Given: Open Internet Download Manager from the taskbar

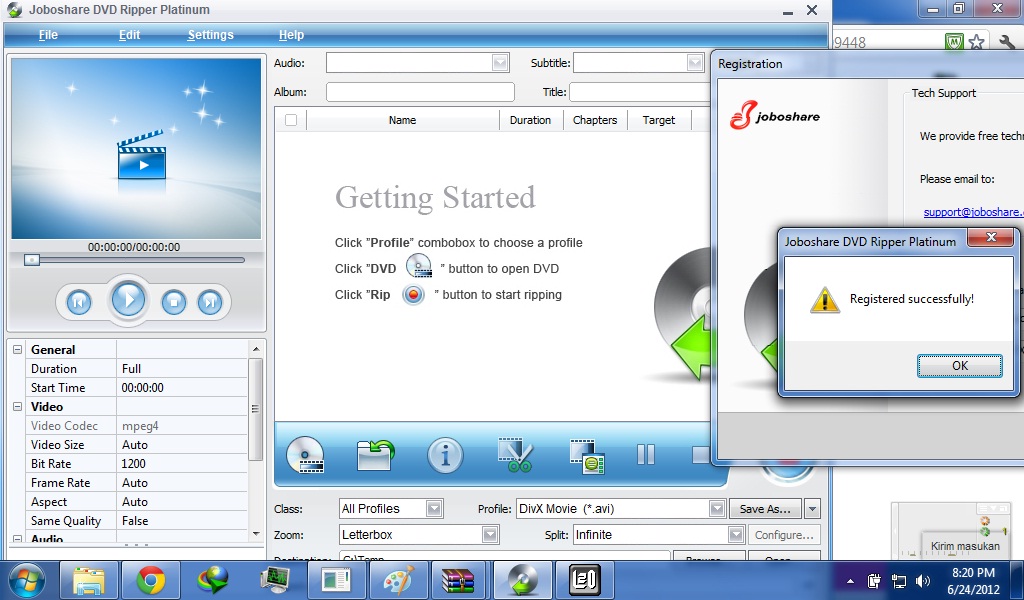Looking at the screenshot, I should pos(212,580).
